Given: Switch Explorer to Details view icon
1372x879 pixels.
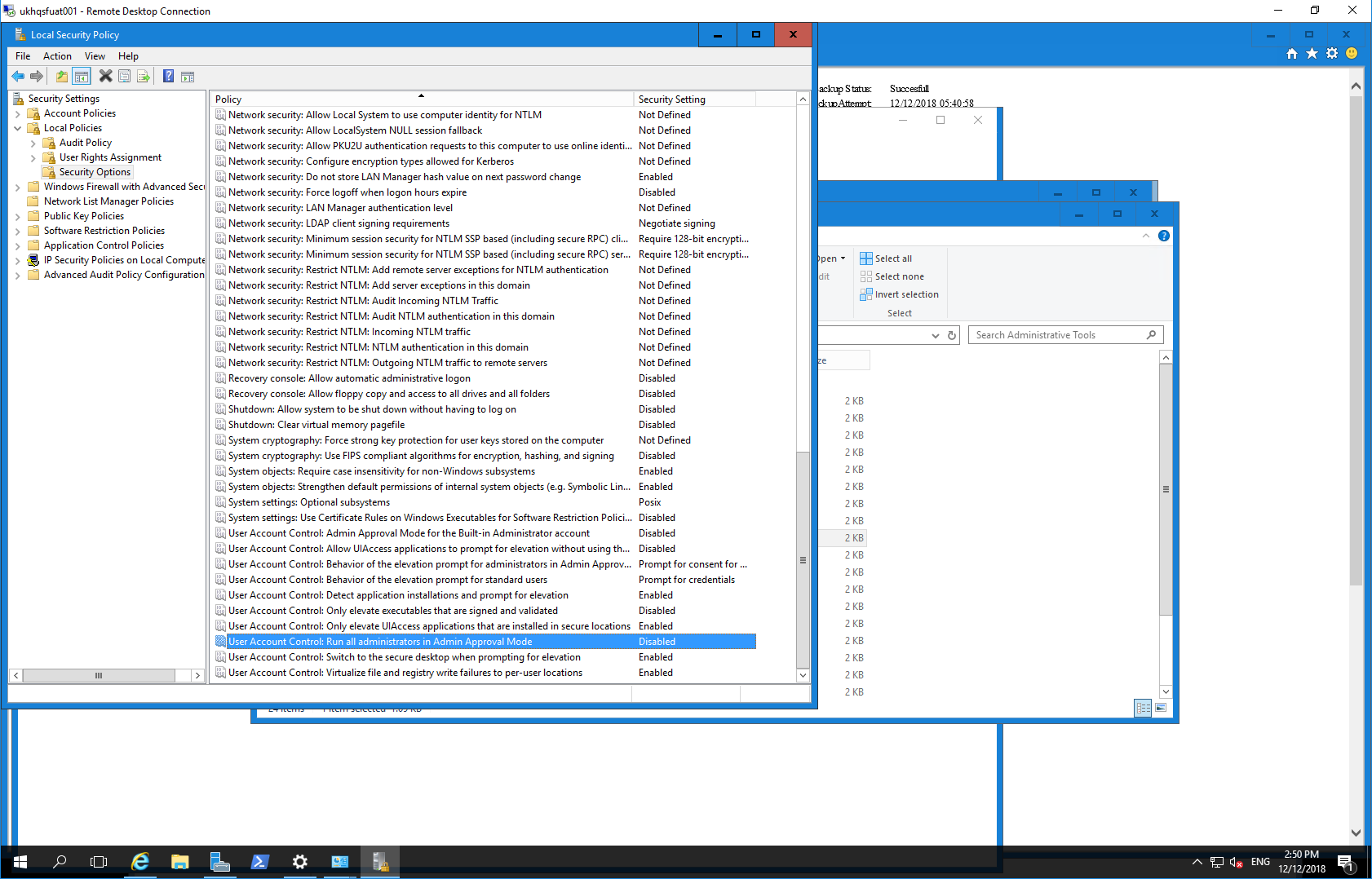Looking at the screenshot, I should (x=1144, y=708).
